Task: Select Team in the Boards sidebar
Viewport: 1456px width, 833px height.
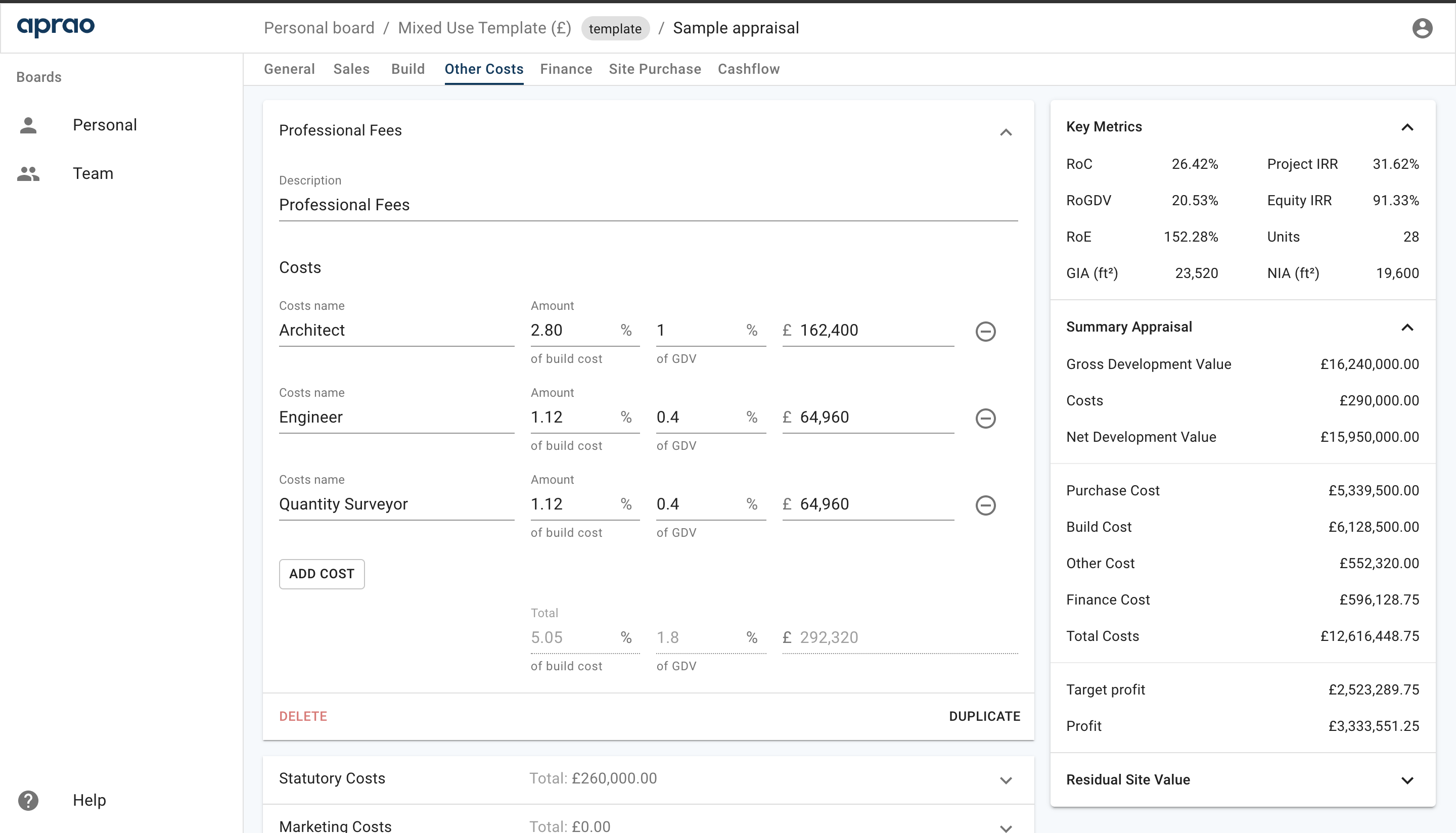Action: tap(93, 173)
